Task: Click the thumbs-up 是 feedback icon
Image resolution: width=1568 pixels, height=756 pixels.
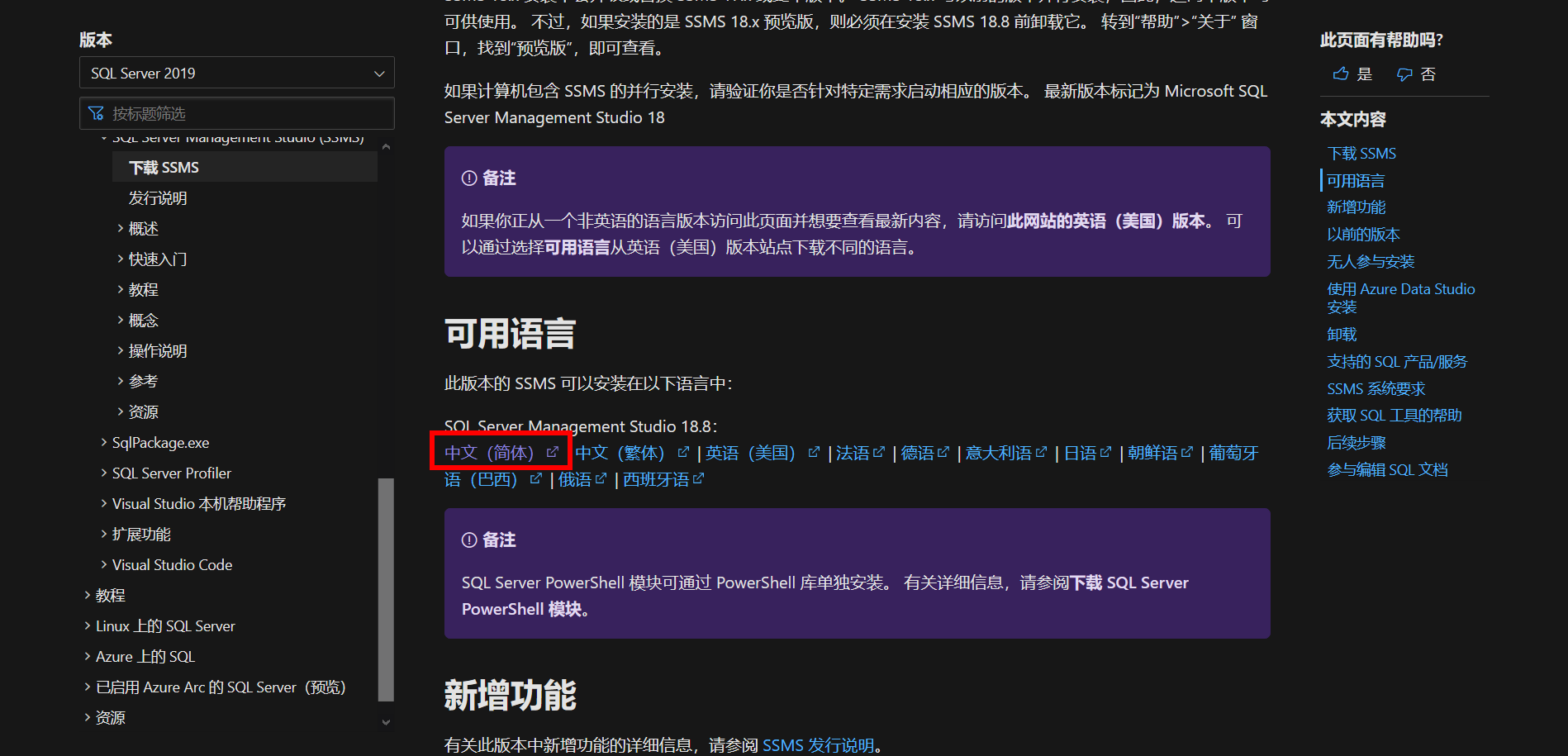Action: pos(1340,74)
